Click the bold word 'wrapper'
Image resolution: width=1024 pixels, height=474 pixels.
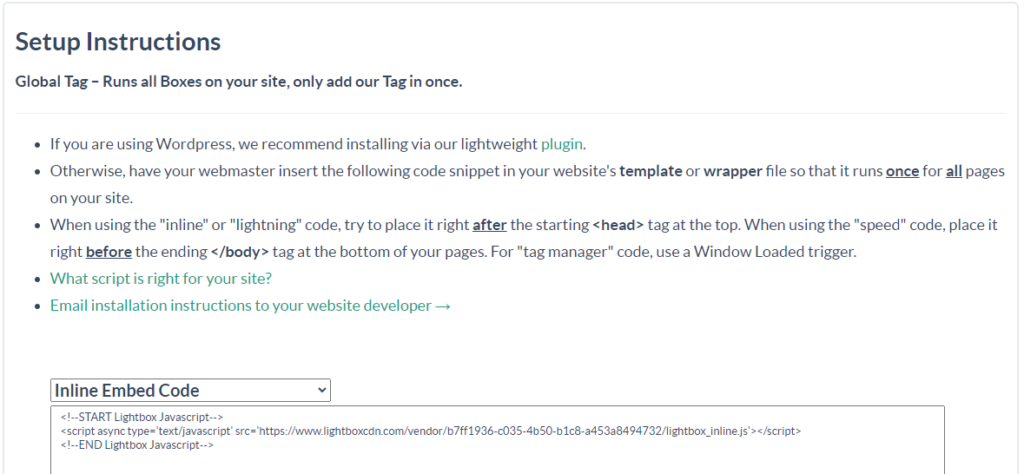click(733, 171)
